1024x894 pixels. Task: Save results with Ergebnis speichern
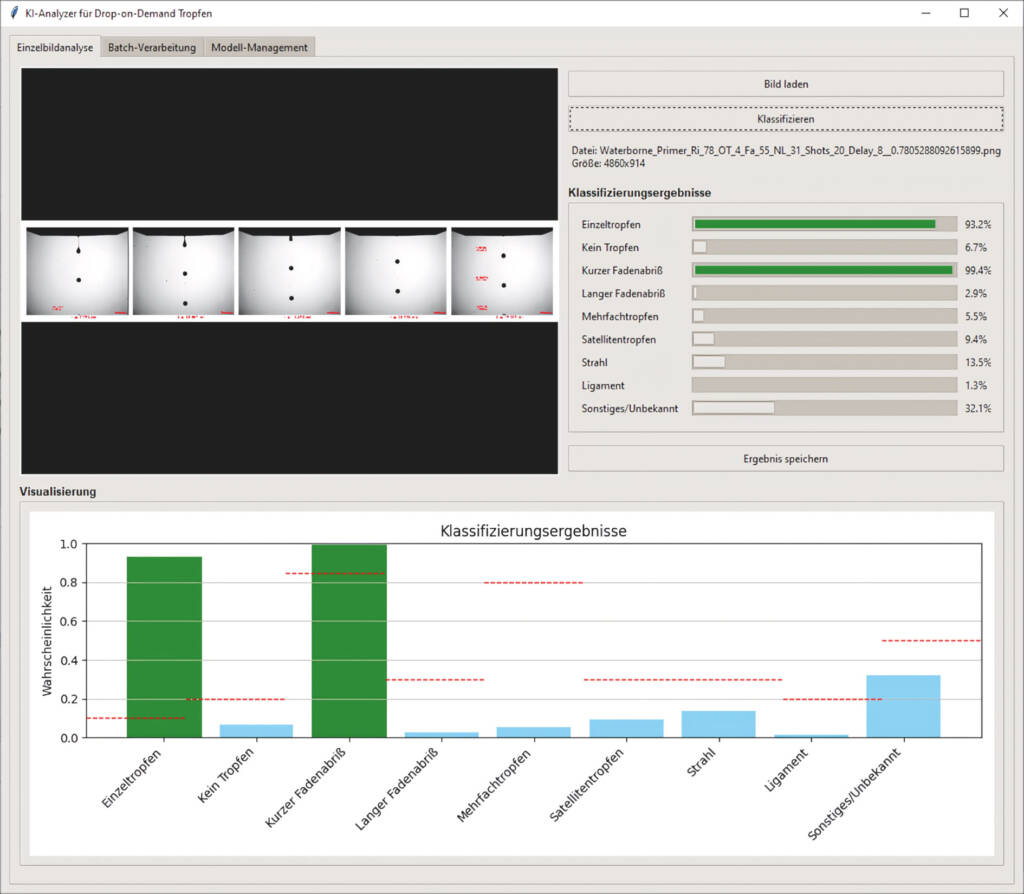pyautogui.click(x=786, y=458)
